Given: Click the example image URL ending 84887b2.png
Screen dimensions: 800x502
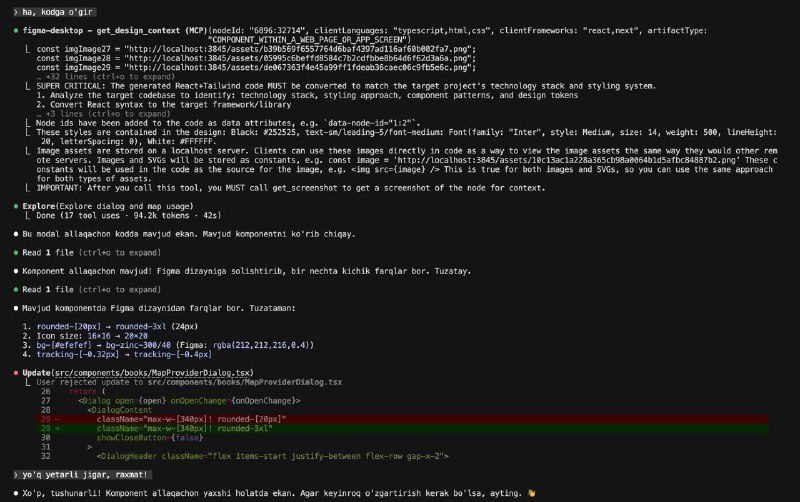Looking at the screenshot, I should (x=567, y=160).
